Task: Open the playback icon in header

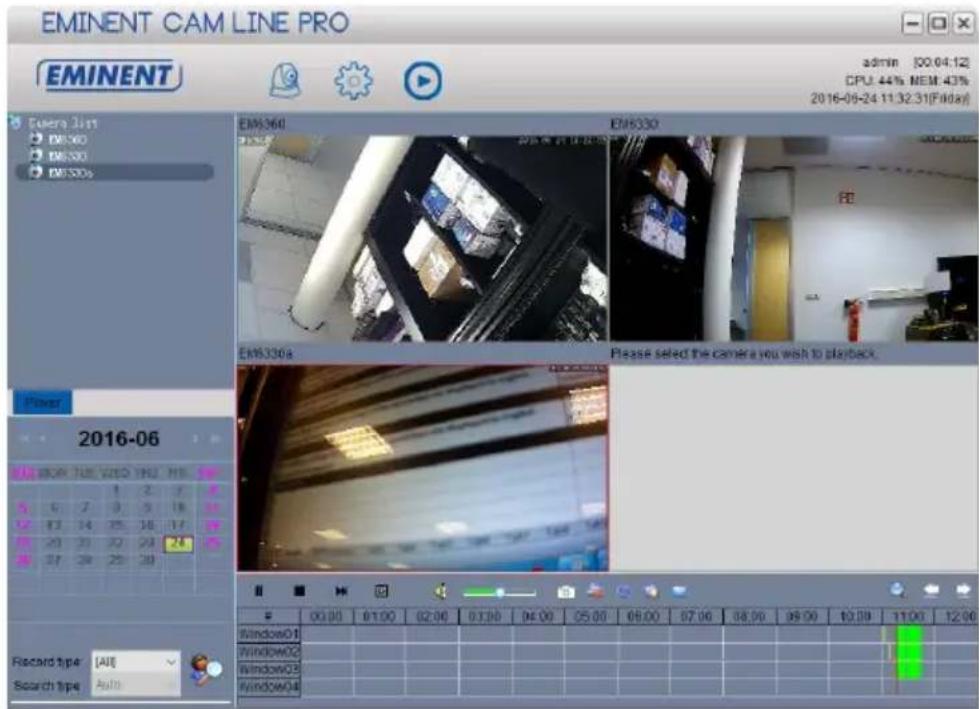Action: (423, 81)
